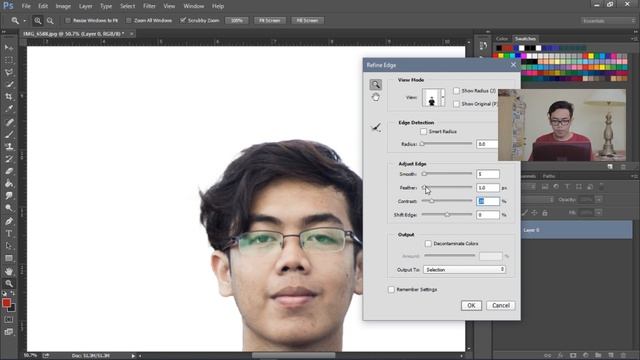
Task: Enable Zoom All Windows checkbox
Action: [x=129, y=20]
